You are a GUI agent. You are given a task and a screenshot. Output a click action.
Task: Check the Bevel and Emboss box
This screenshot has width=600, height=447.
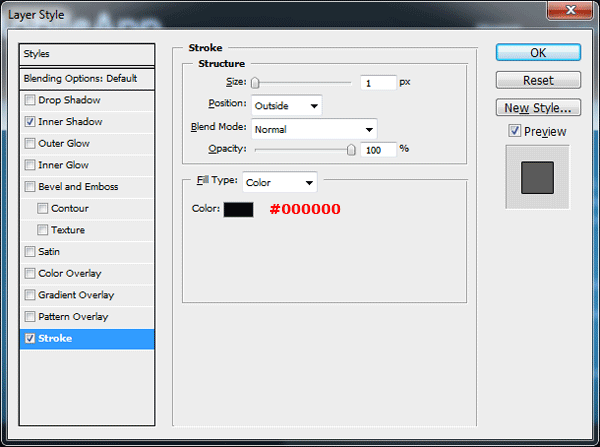coord(30,187)
